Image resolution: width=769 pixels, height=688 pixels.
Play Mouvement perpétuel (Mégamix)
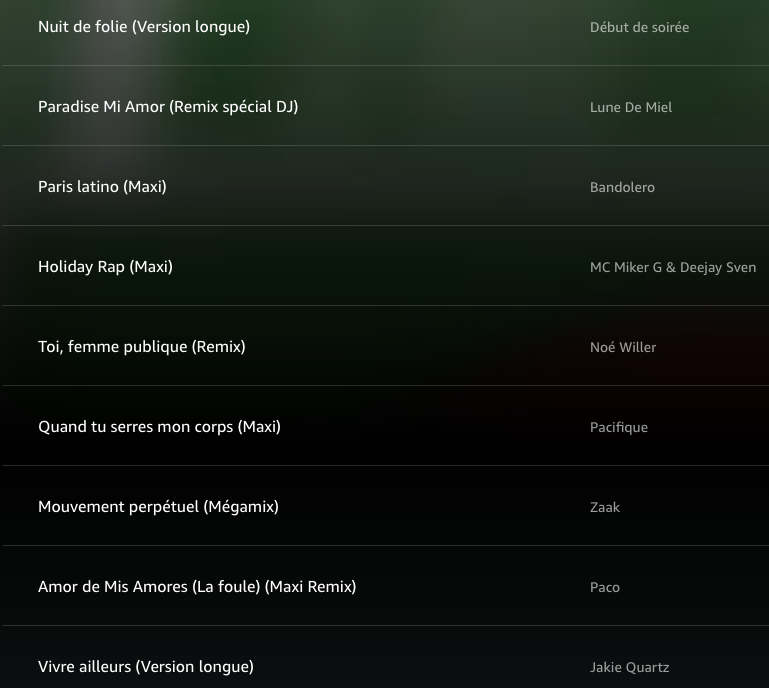click(158, 507)
